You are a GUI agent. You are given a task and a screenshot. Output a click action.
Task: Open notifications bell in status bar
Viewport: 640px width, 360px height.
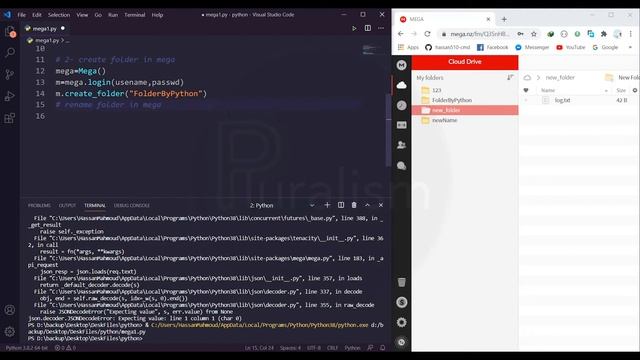[382, 348]
